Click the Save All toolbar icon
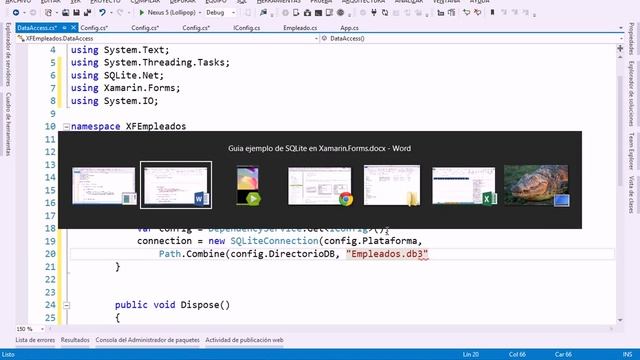This screenshot has height=360, width=640. (87, 13)
